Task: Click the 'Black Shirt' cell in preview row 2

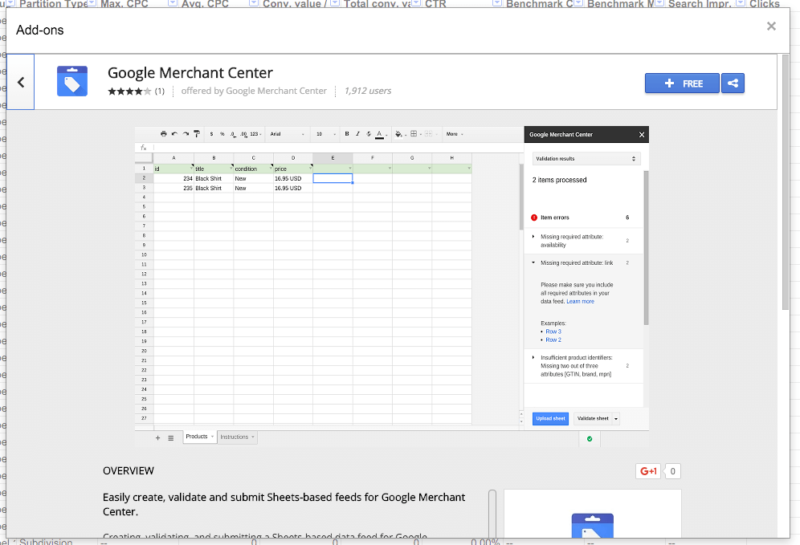Action: coord(214,179)
